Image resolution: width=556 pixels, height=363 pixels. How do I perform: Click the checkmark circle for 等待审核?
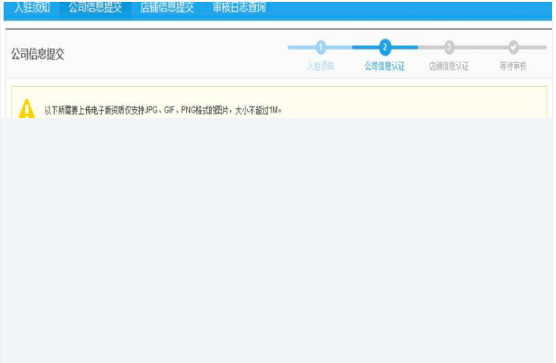pos(513,47)
